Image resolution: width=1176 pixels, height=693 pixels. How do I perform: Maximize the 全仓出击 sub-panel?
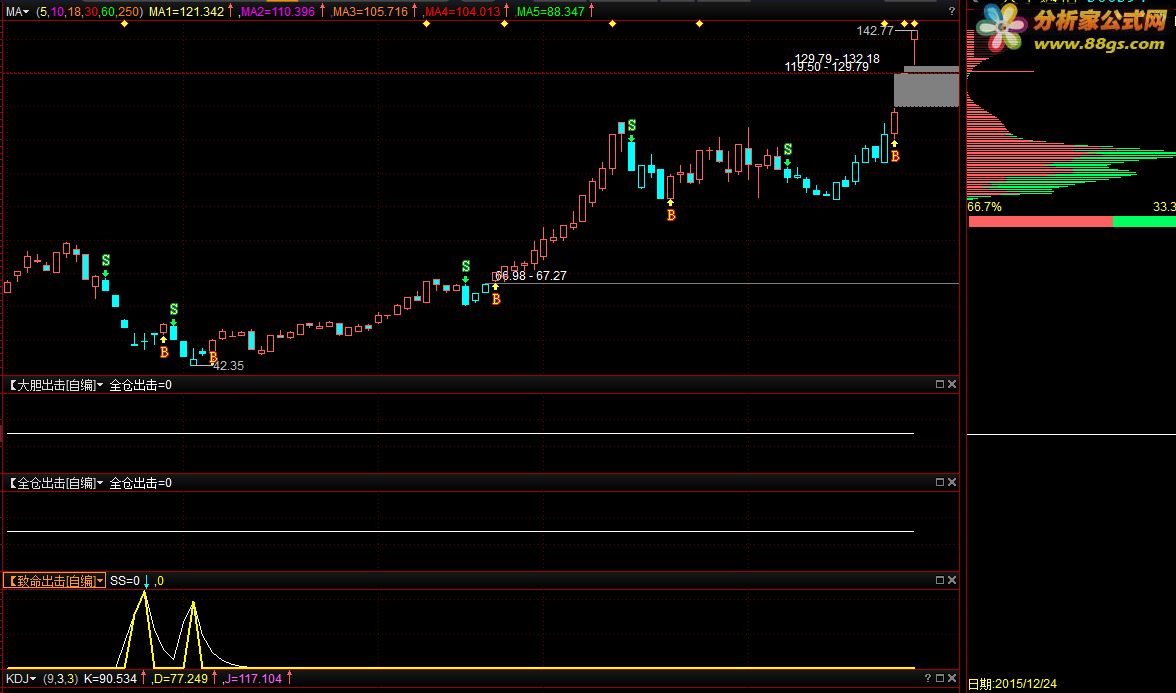click(x=940, y=482)
